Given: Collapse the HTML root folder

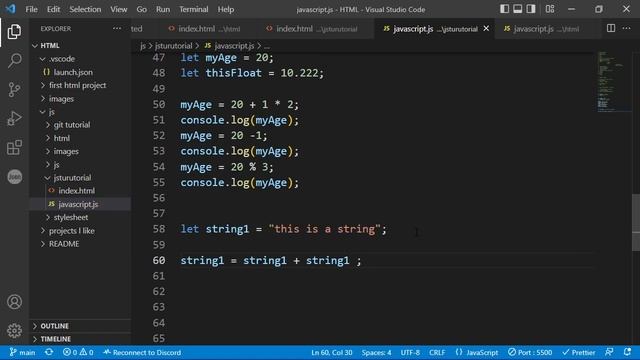Looking at the screenshot, I should [50, 46].
